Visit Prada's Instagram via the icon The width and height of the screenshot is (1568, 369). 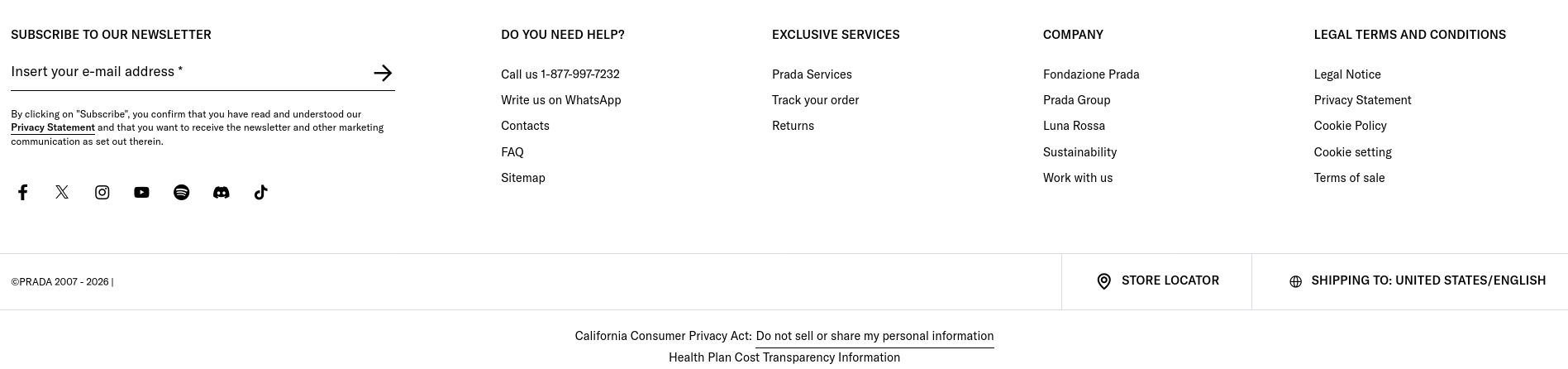click(x=102, y=193)
